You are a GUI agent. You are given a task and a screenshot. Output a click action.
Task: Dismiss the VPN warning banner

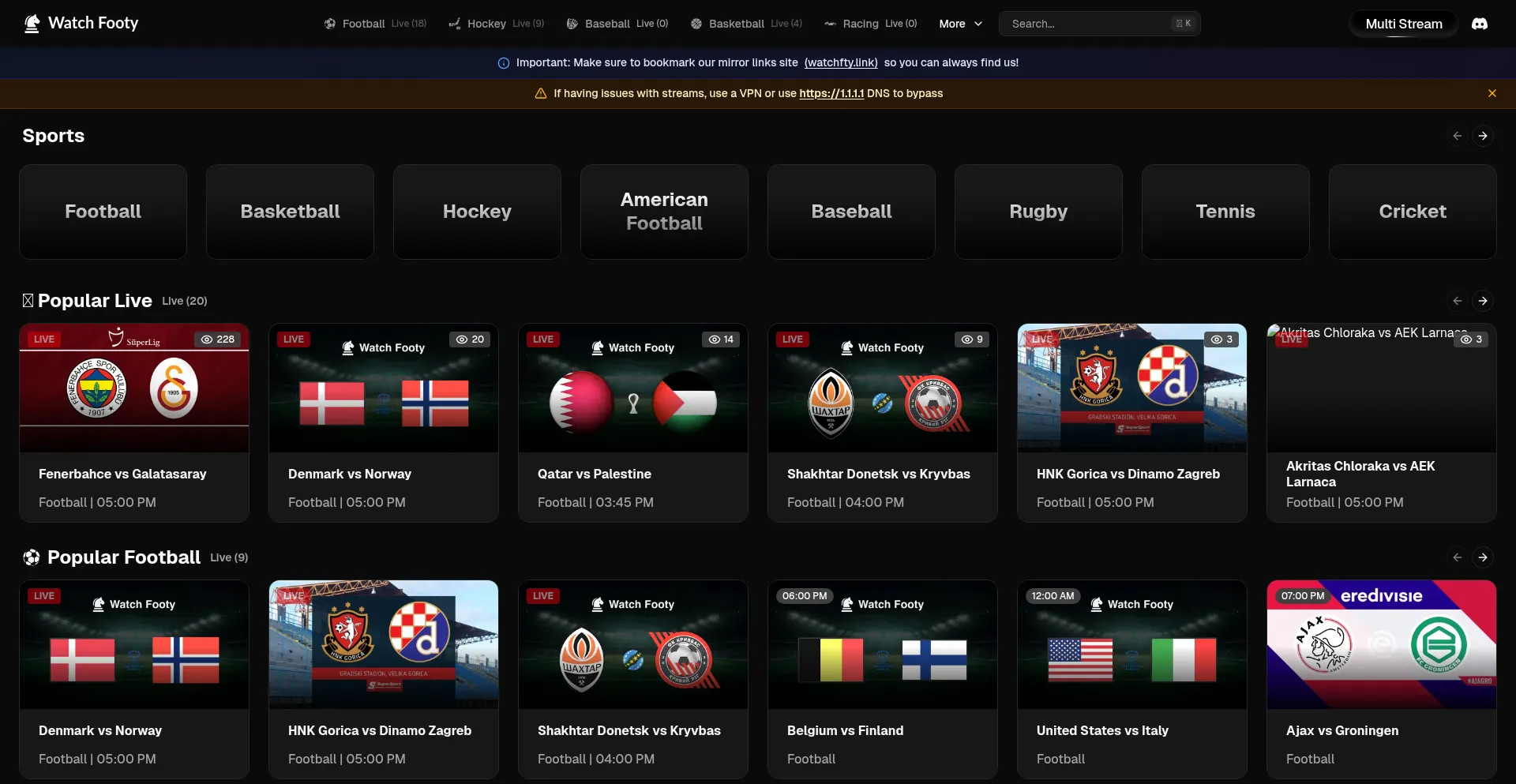pos(1492,93)
